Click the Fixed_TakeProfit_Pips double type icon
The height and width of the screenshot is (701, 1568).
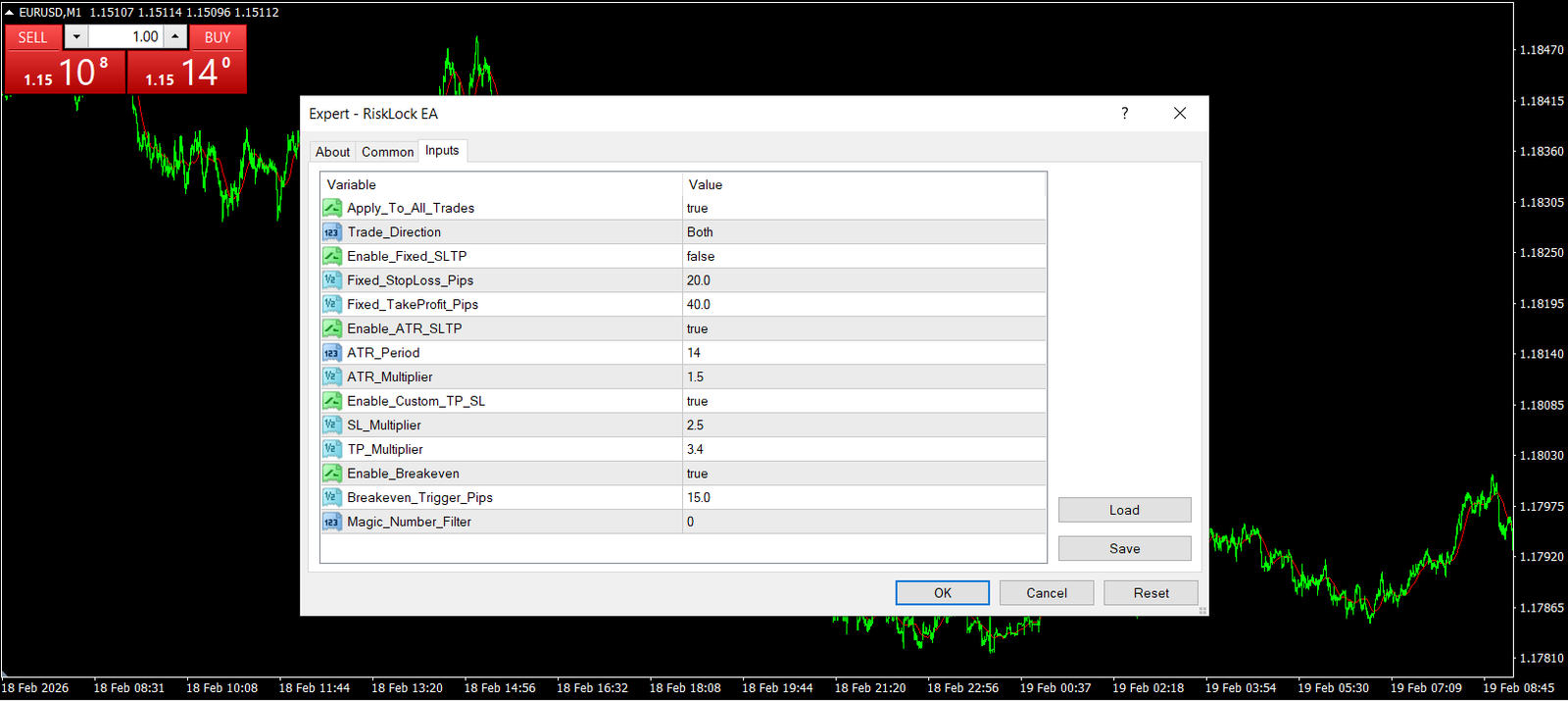(332, 304)
